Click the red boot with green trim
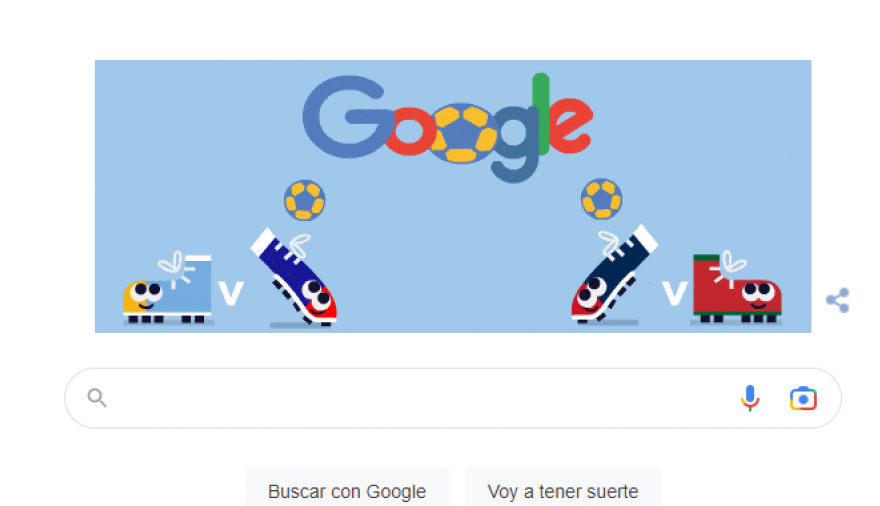The width and height of the screenshot is (880, 506). pyautogui.click(x=736, y=288)
